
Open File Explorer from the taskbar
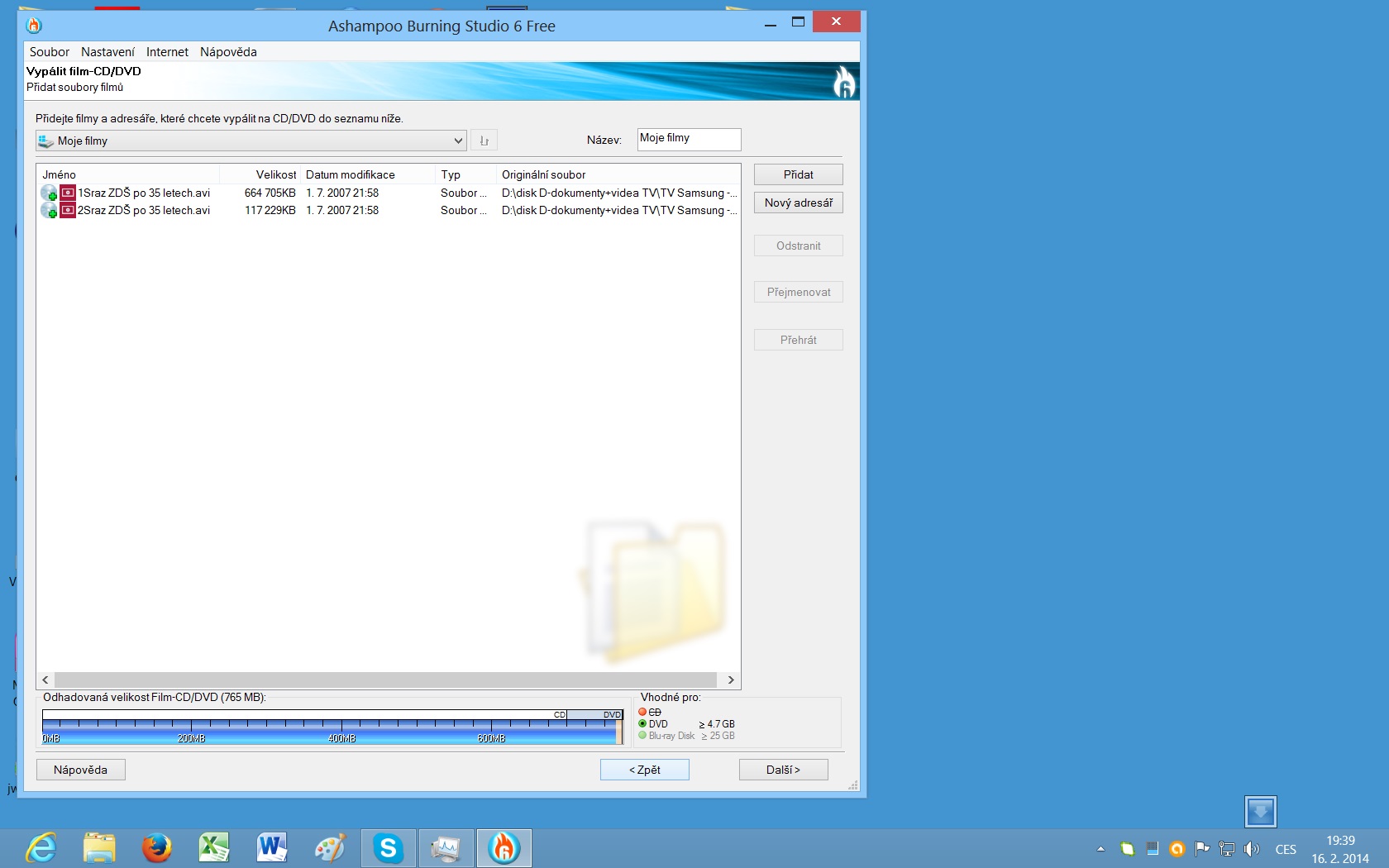pyautogui.click(x=99, y=848)
